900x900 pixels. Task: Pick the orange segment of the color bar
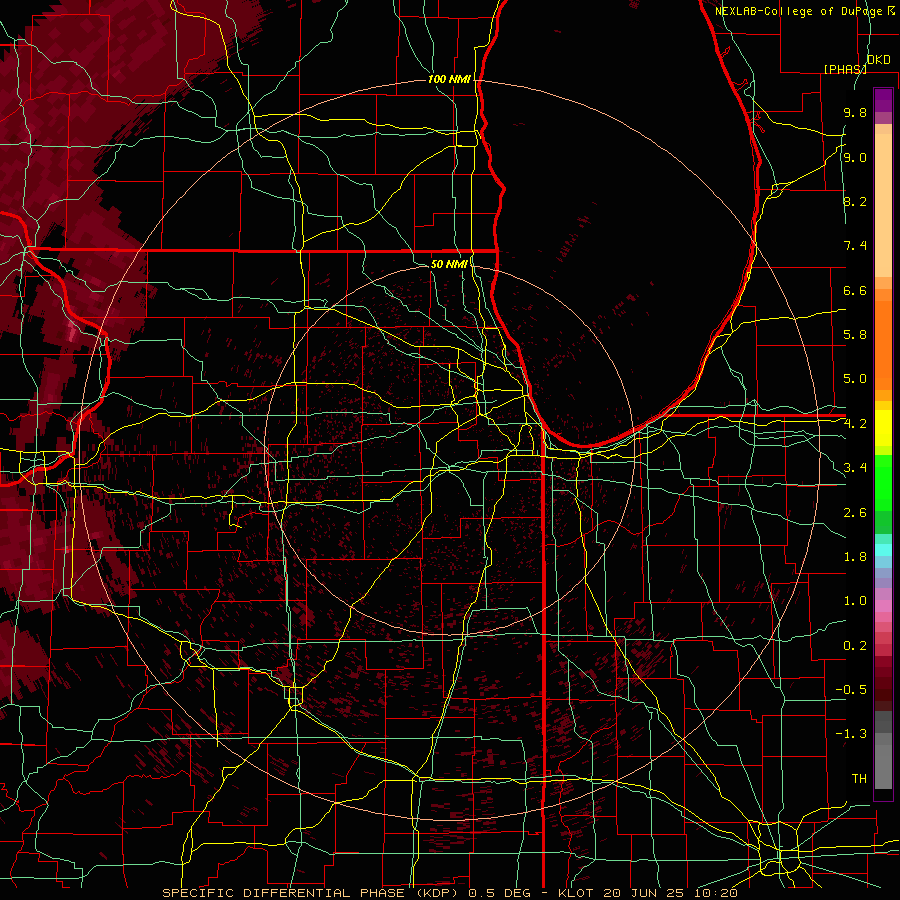click(883, 344)
